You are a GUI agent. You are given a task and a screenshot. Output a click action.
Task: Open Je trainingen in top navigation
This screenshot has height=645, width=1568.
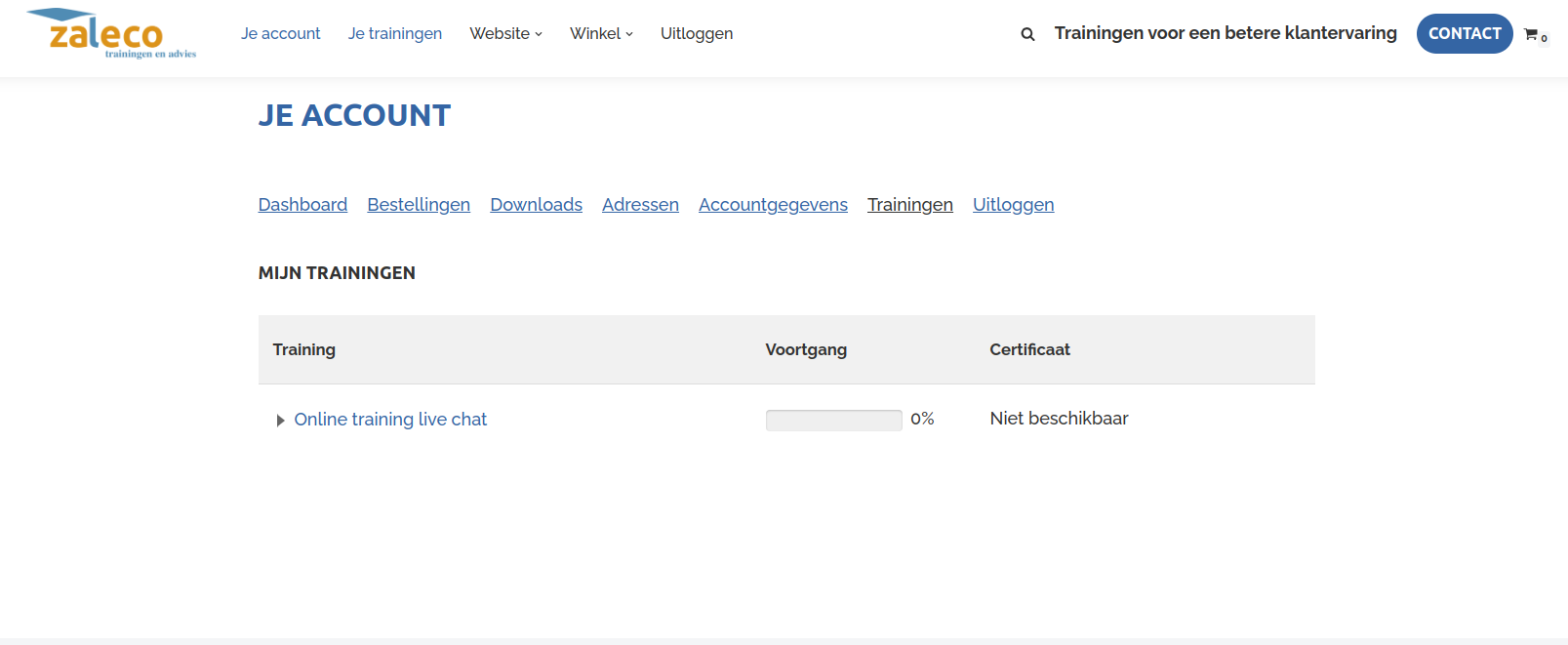(395, 33)
